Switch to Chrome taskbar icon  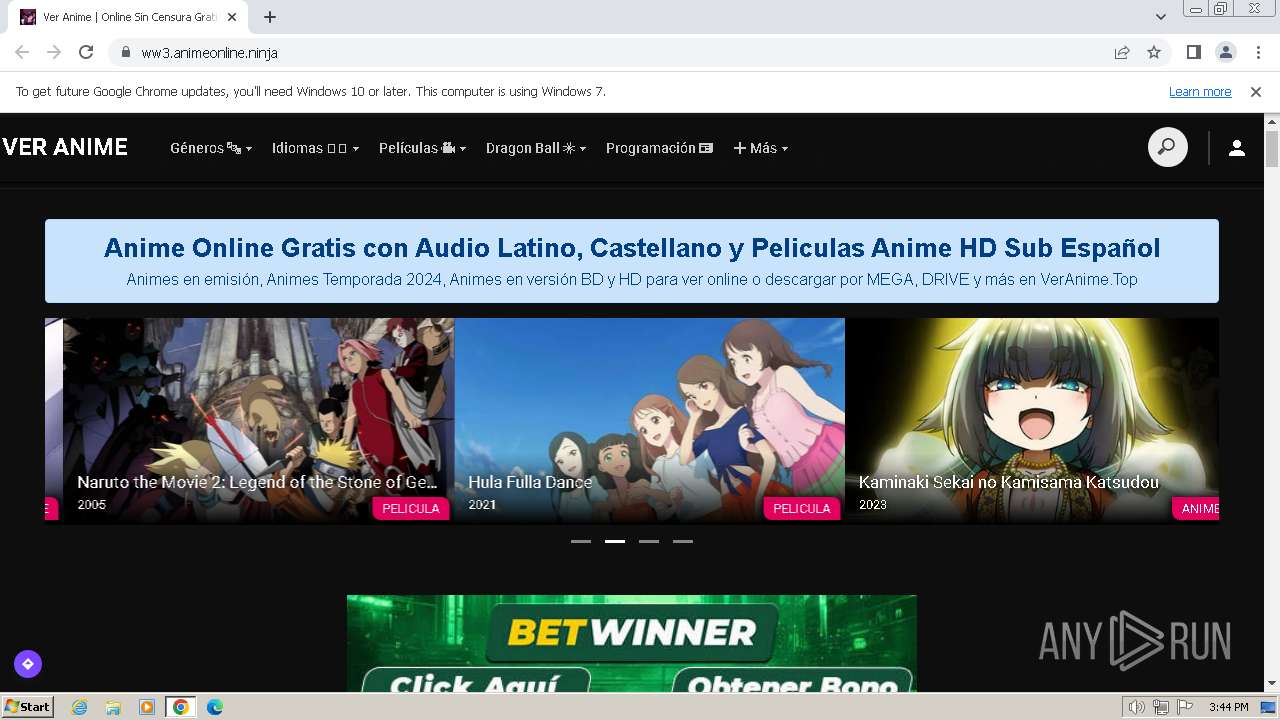click(181, 707)
